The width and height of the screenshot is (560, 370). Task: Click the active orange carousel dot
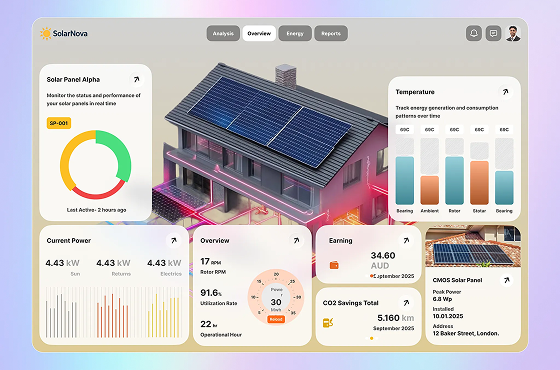pyautogui.click(x=371, y=338)
